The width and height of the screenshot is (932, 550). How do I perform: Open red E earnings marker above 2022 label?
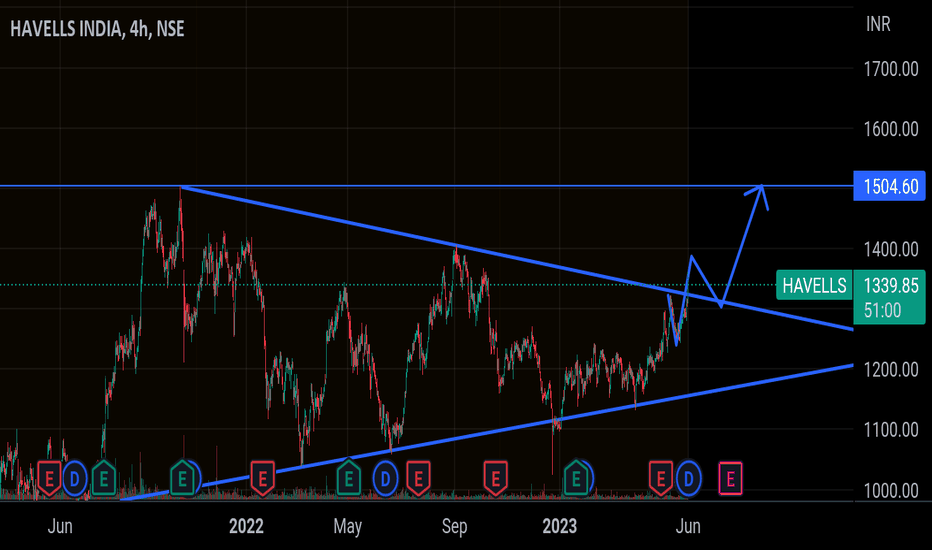pyautogui.click(x=262, y=478)
